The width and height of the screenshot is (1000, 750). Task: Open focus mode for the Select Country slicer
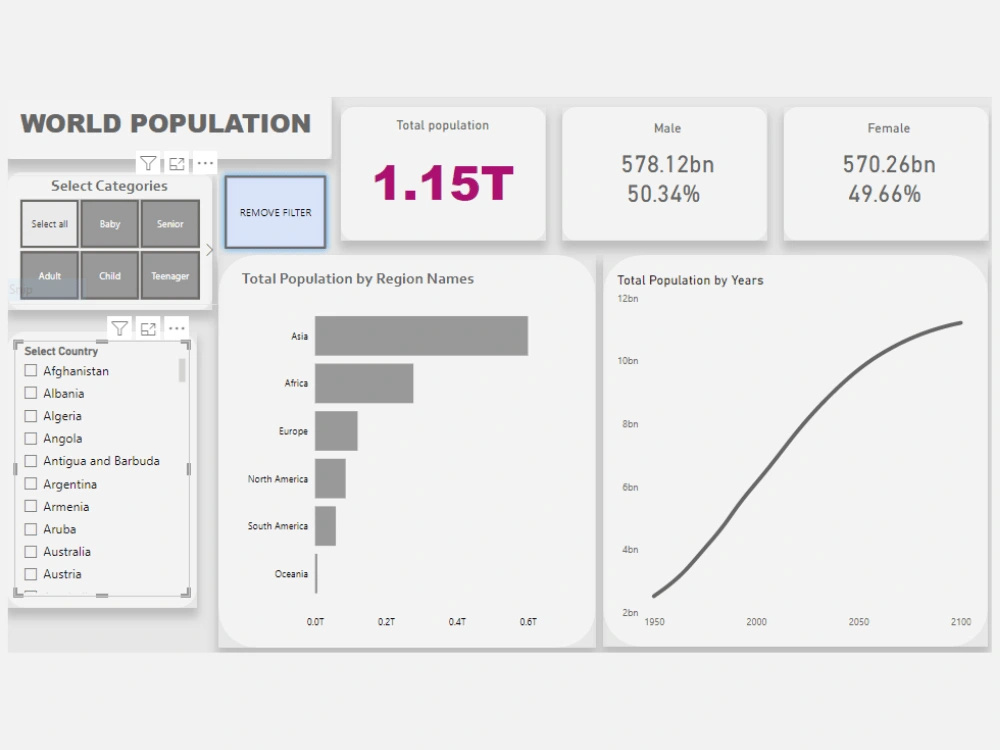point(148,327)
